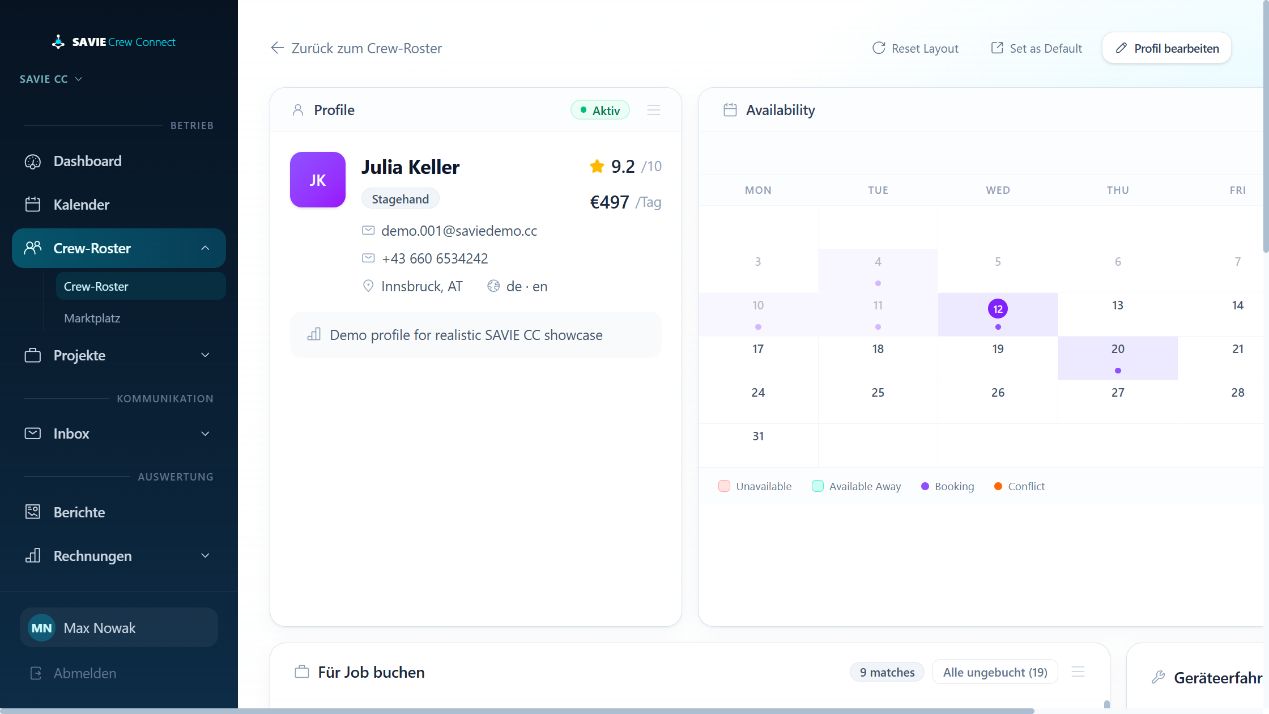Click Alle ungebucht (19) filter button
Image resolution: width=1269 pixels, height=714 pixels.
click(x=995, y=672)
